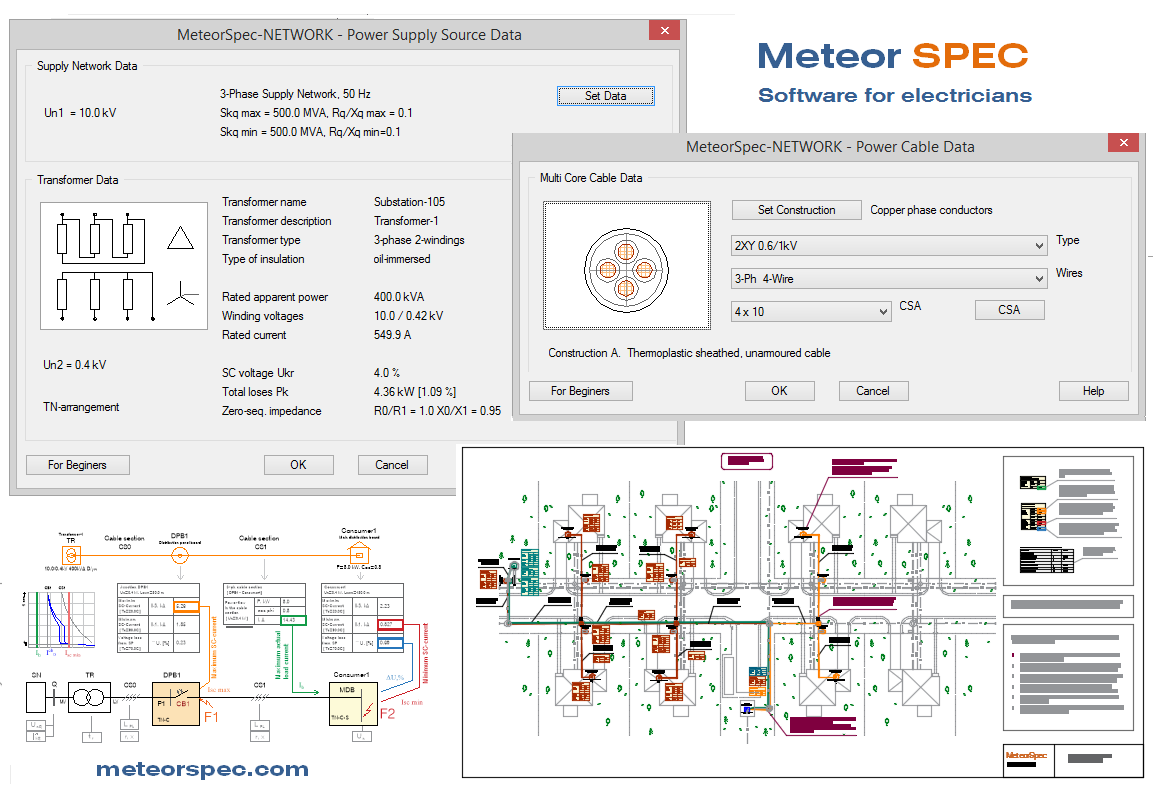1160x803 pixels.
Task: Open the Wires dropdown showing 3-Ph 4-Wire
Action: point(888,279)
